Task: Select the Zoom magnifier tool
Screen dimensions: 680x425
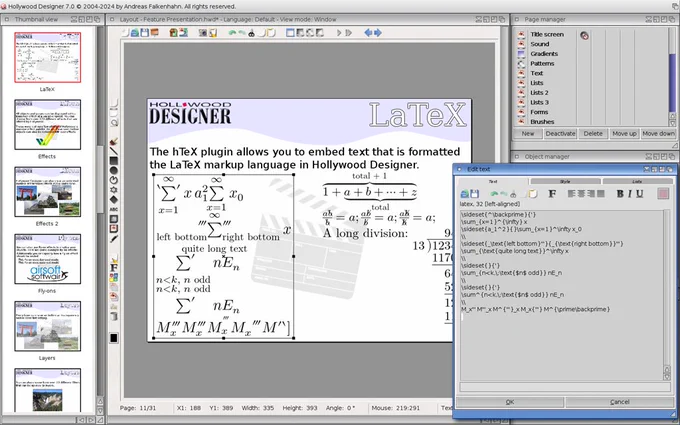Action: pos(114,123)
